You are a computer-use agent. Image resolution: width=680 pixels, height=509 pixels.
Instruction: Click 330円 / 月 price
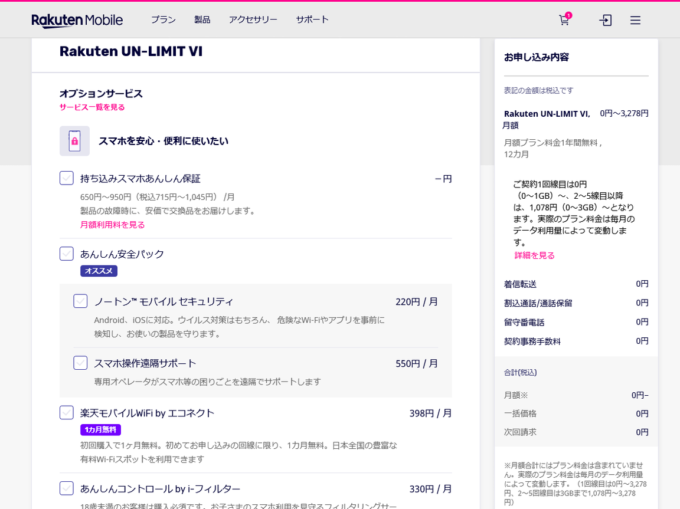pos(431,489)
